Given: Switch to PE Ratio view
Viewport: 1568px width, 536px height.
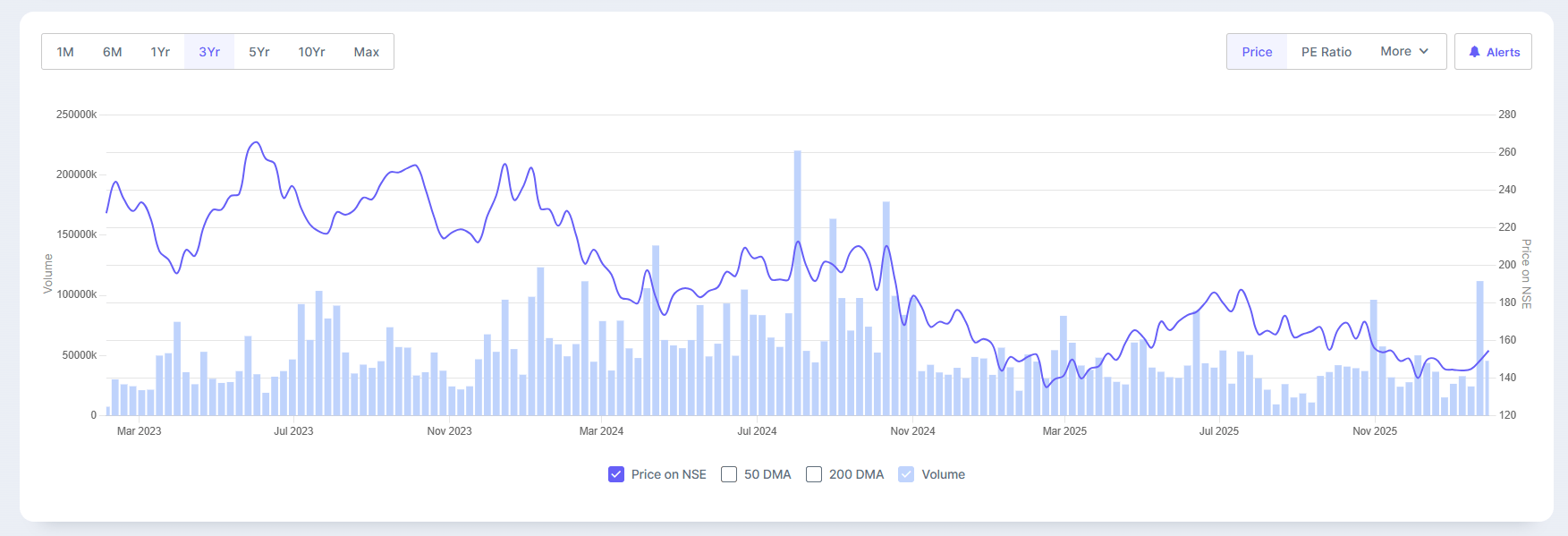Looking at the screenshot, I should point(1326,52).
